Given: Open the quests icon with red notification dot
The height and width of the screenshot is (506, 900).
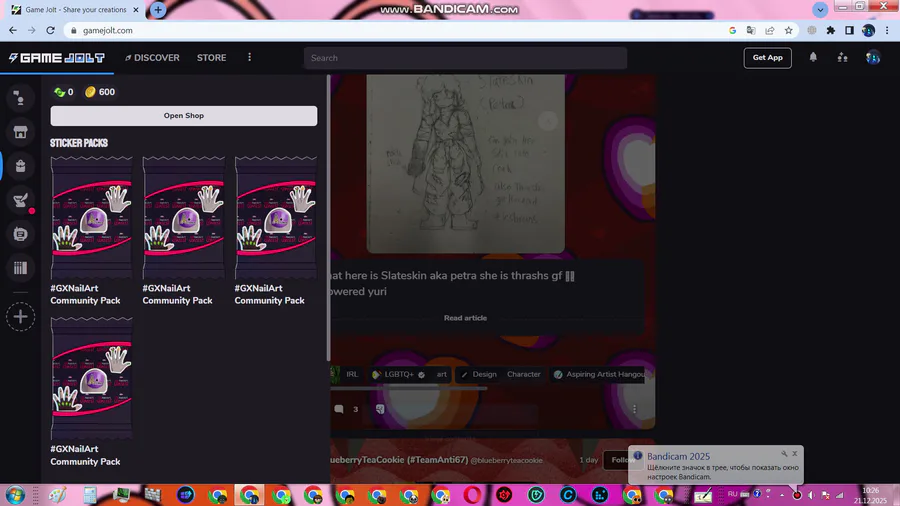Looking at the screenshot, I should 20,200.
